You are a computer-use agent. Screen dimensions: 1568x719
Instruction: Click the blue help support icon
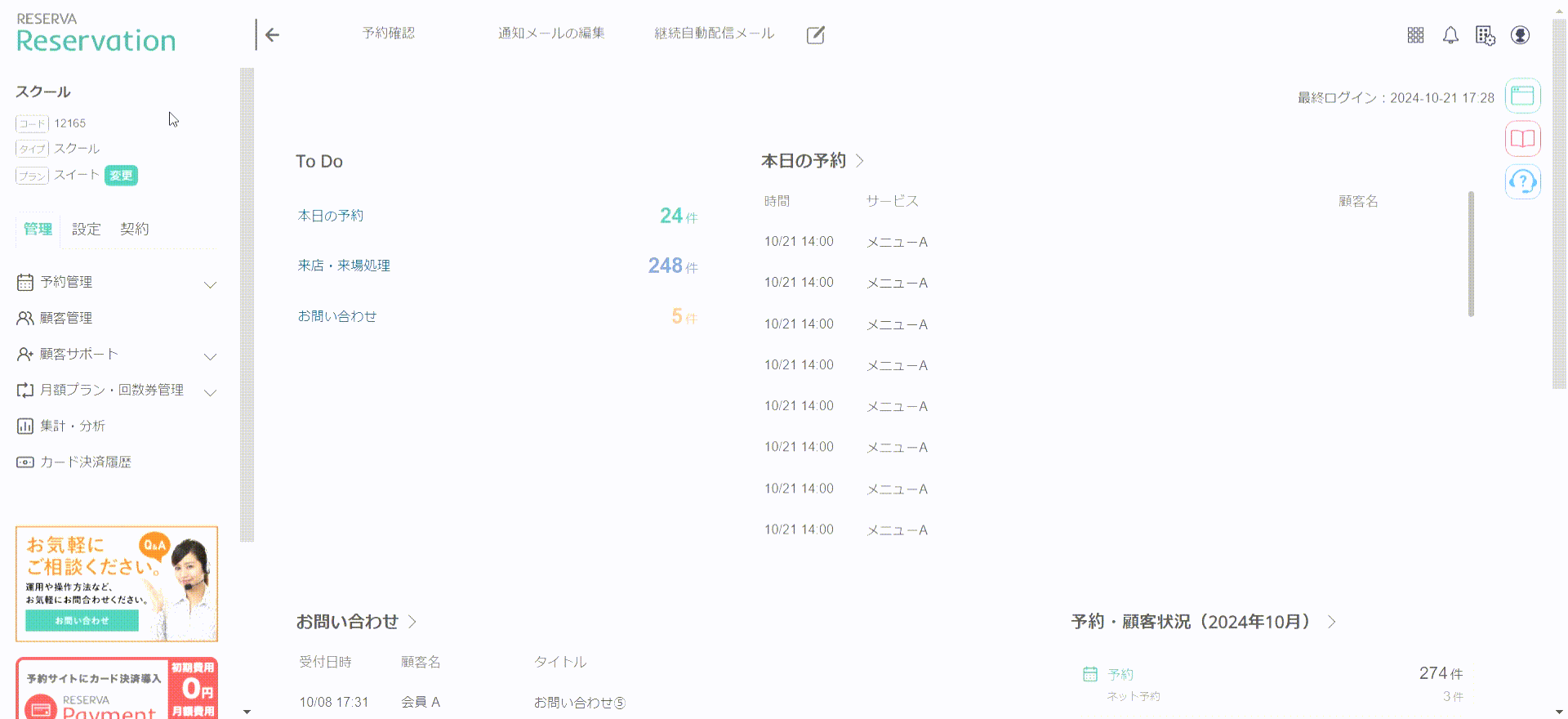coord(1522,181)
